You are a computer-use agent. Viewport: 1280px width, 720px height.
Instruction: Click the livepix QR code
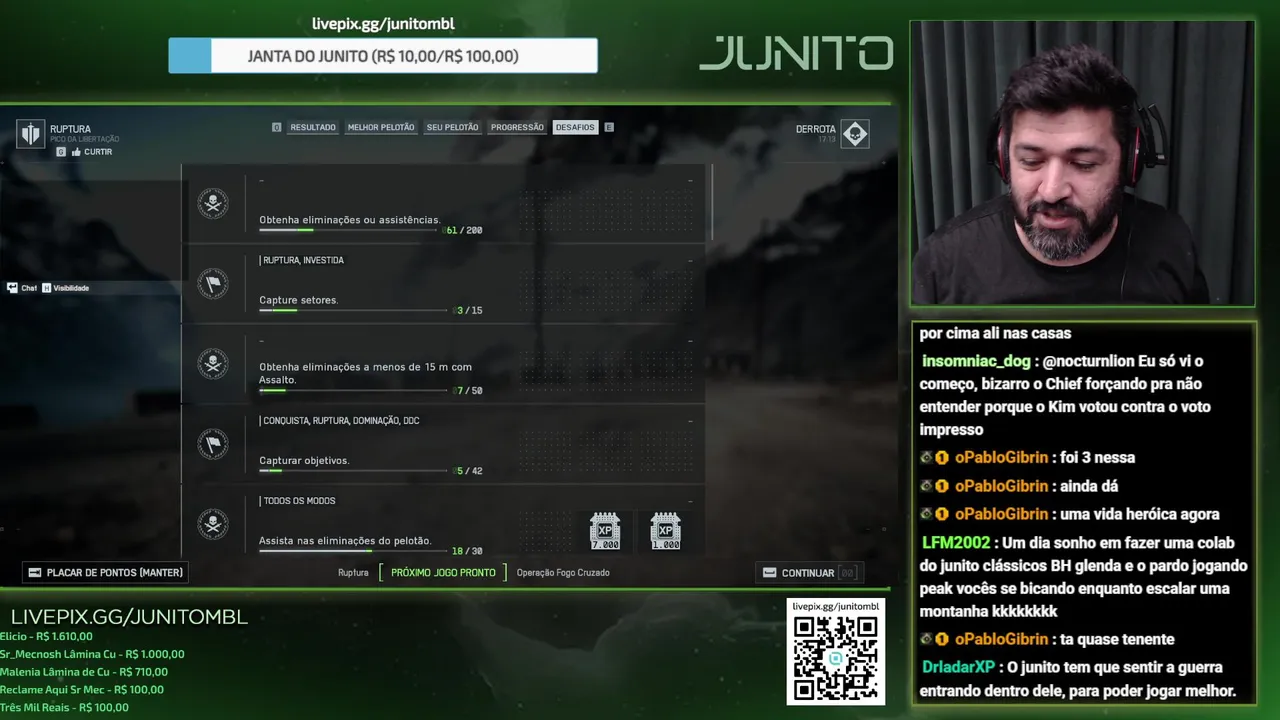coord(836,658)
